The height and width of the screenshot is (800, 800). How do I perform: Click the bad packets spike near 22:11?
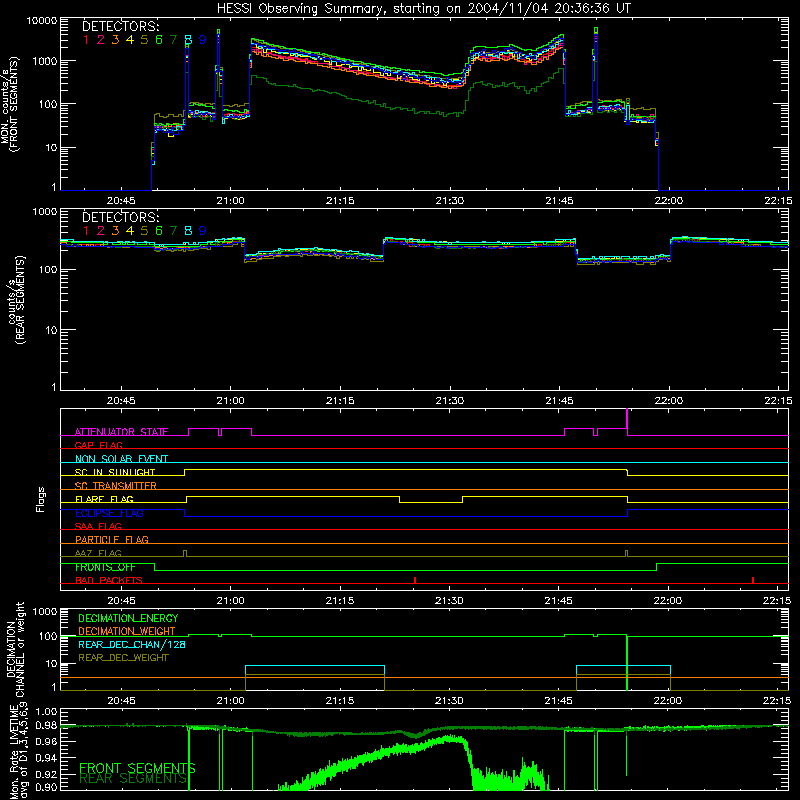tap(753, 580)
